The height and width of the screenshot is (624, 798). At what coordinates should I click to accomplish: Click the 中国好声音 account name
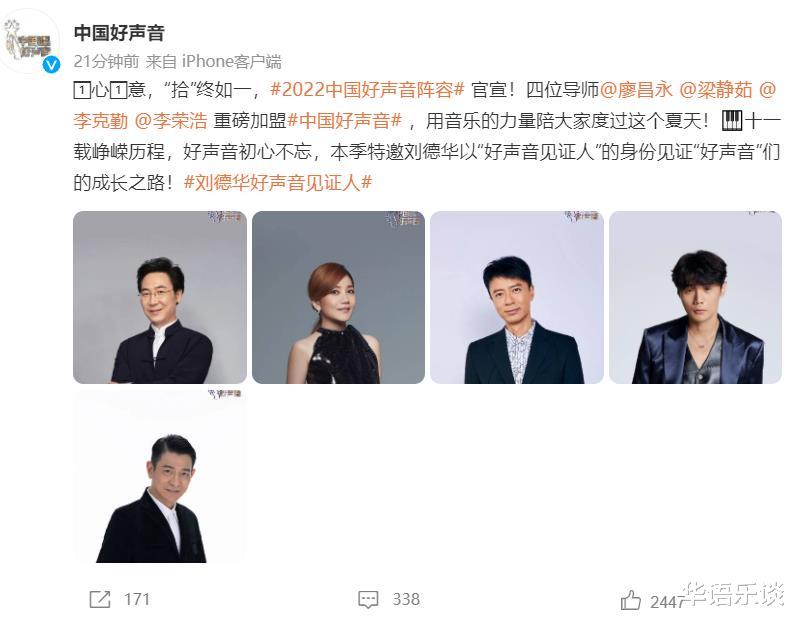pyautogui.click(x=119, y=33)
